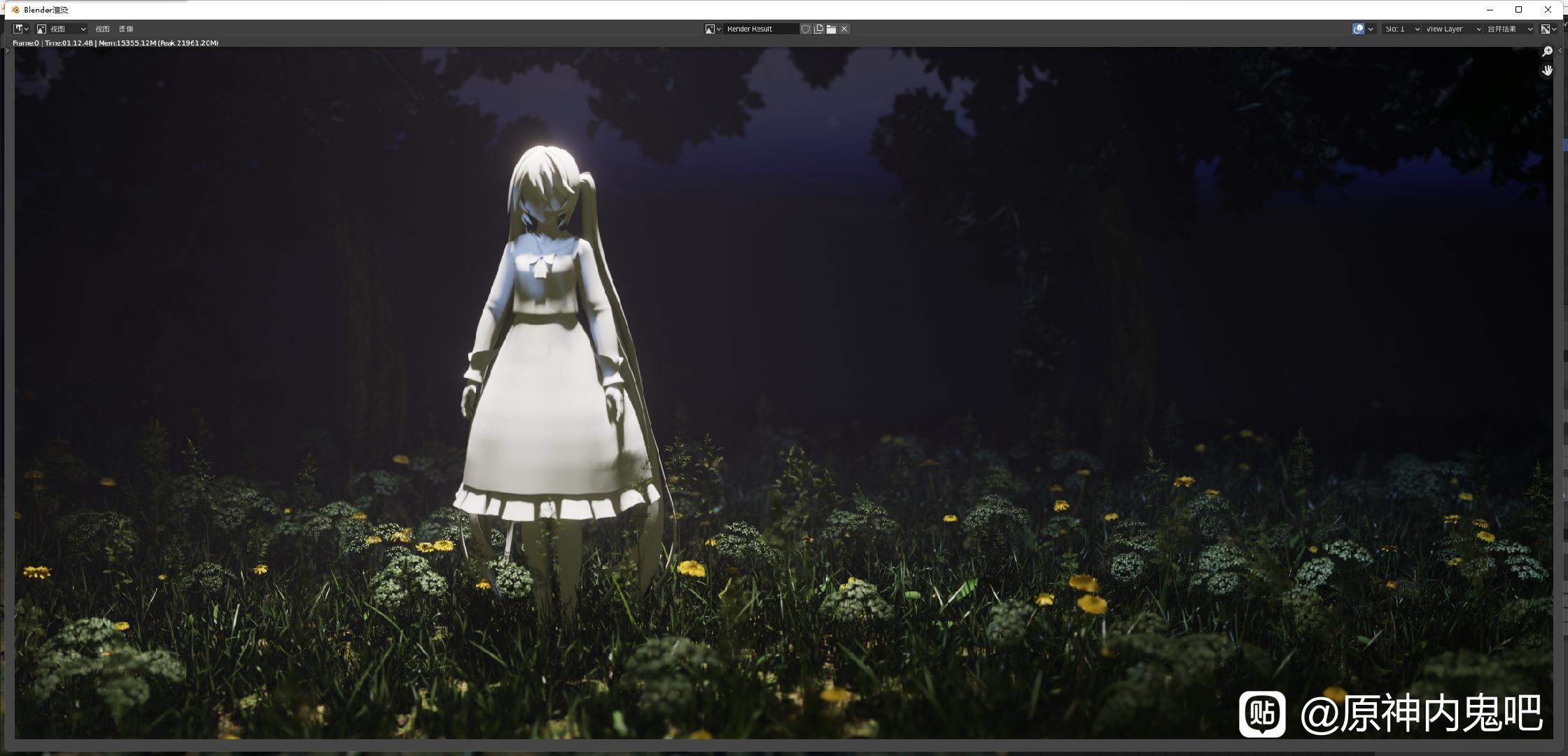
Task: Toggle the gizmo display button
Action: tap(1358, 29)
